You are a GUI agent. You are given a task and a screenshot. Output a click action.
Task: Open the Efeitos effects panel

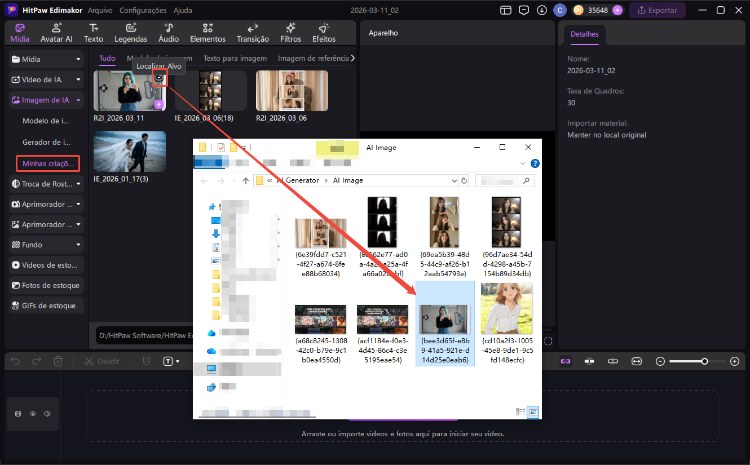coord(323,32)
